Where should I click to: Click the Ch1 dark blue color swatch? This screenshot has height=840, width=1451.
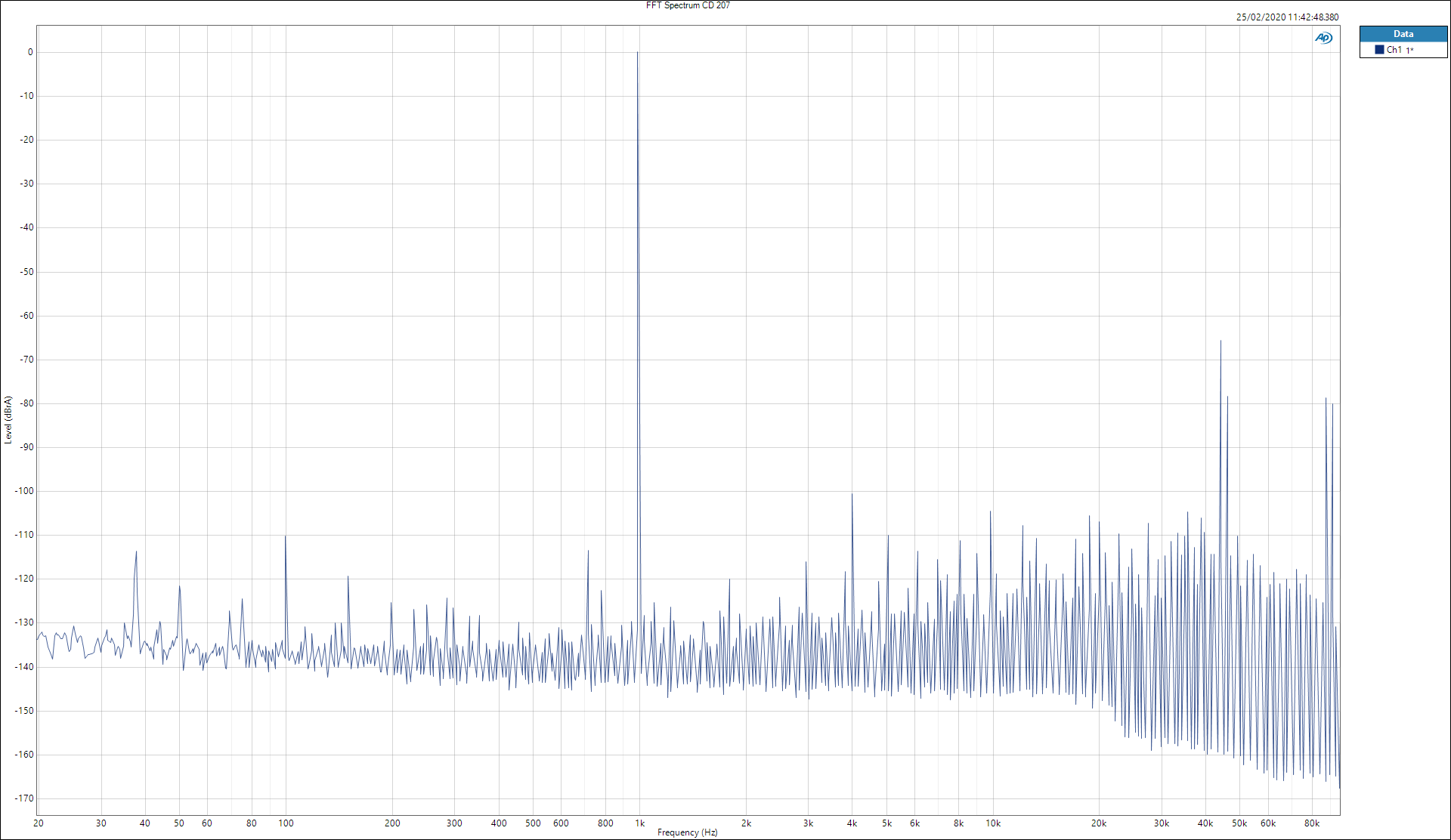click(x=1379, y=50)
